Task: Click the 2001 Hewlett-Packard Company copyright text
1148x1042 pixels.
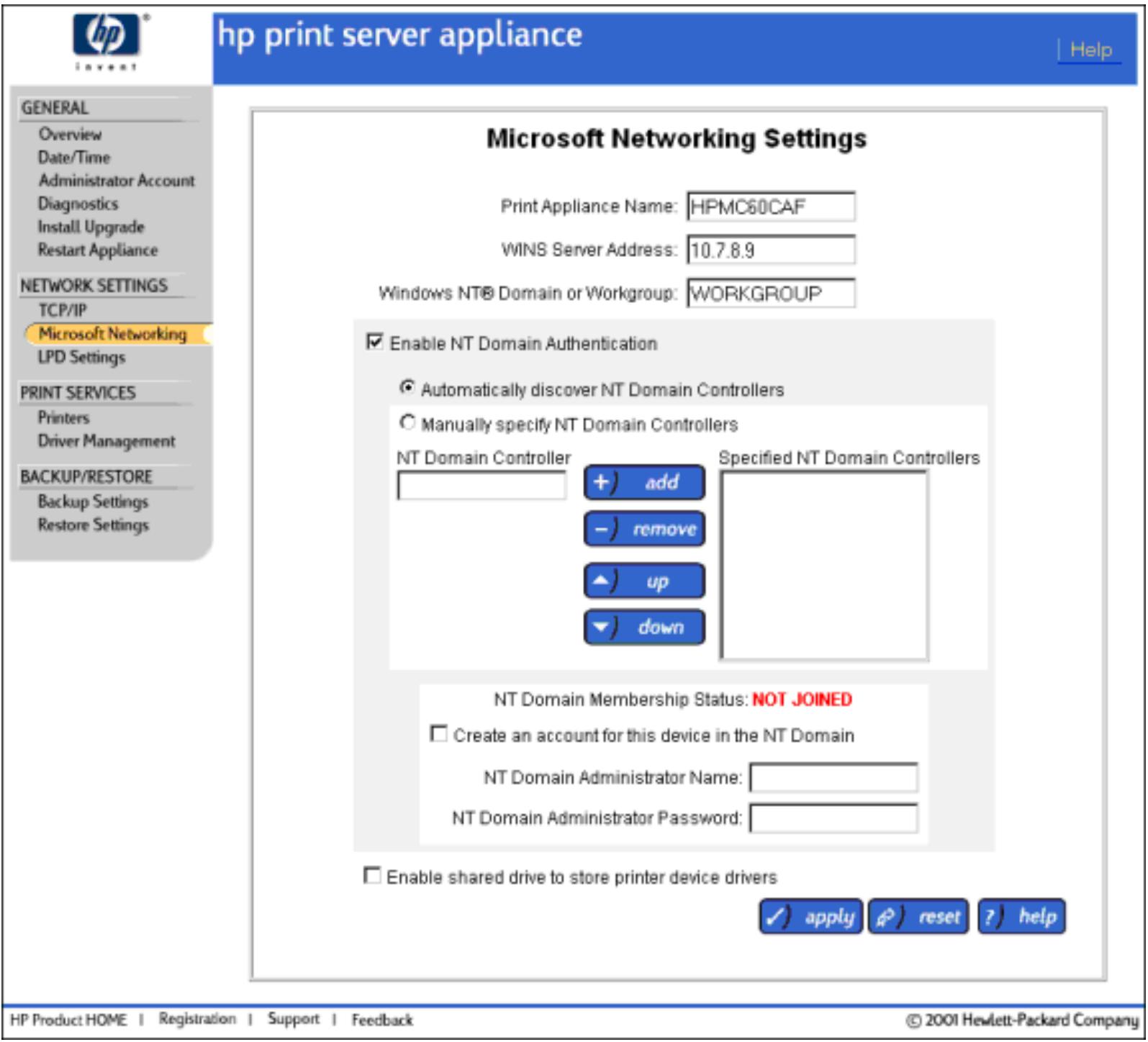Action: tap(1023, 1020)
